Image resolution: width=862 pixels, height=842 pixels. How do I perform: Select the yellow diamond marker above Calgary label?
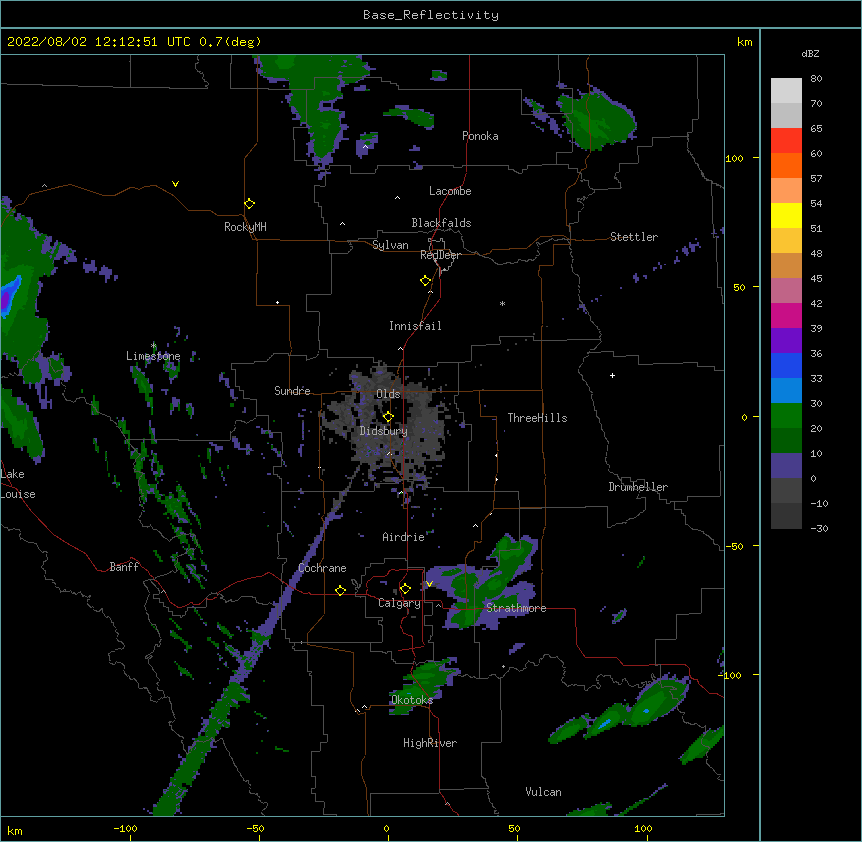(x=405, y=589)
